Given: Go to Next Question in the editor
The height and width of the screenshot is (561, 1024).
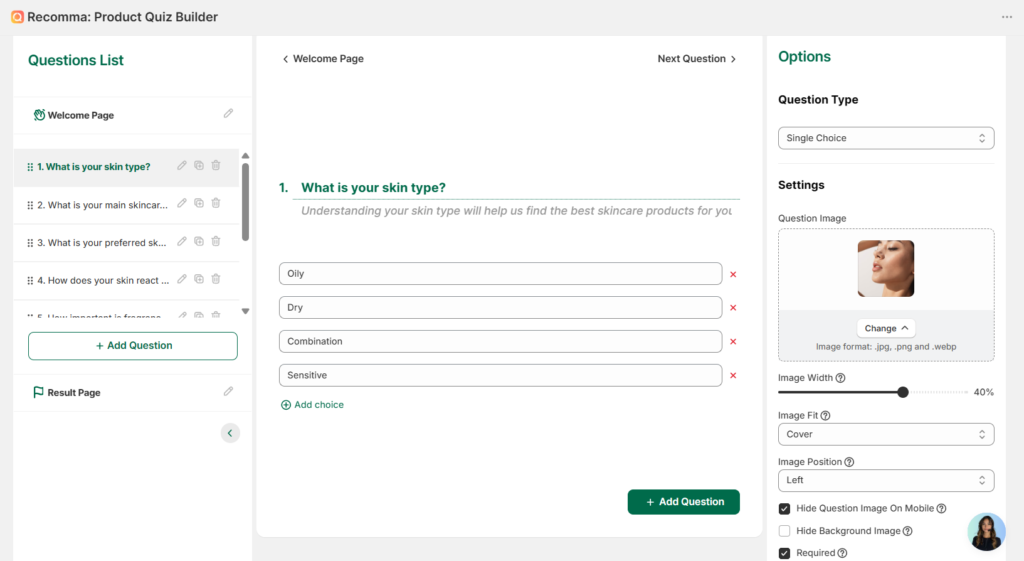Looking at the screenshot, I should [696, 59].
